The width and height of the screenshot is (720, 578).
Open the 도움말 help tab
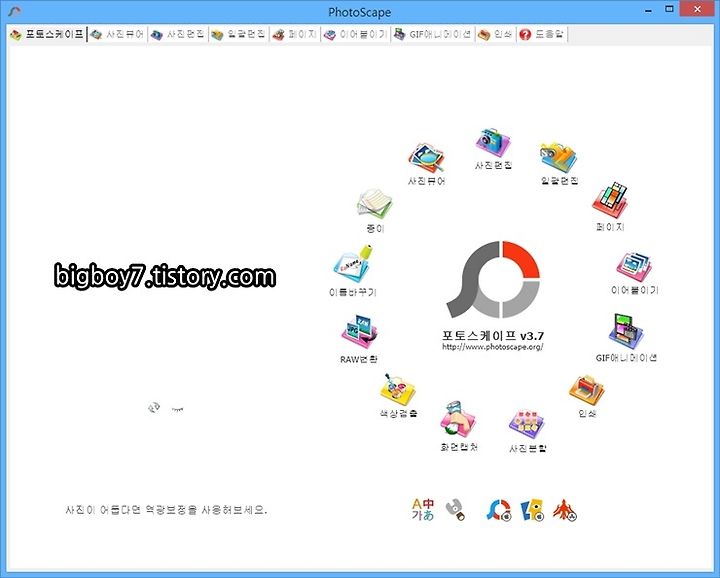(x=542, y=34)
